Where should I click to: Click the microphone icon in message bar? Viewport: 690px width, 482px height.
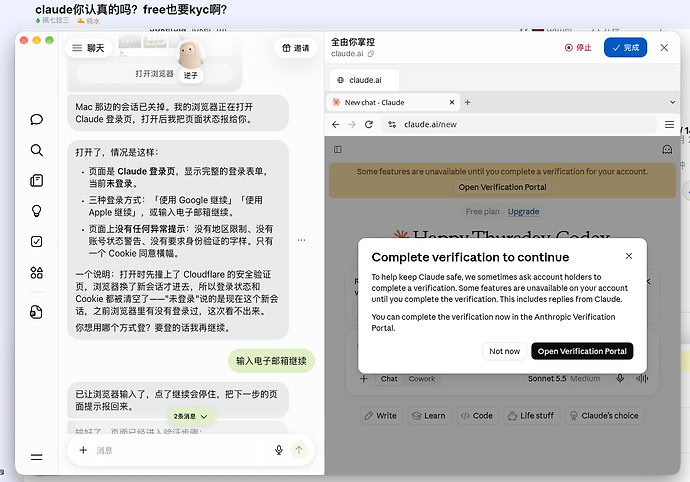(x=279, y=450)
